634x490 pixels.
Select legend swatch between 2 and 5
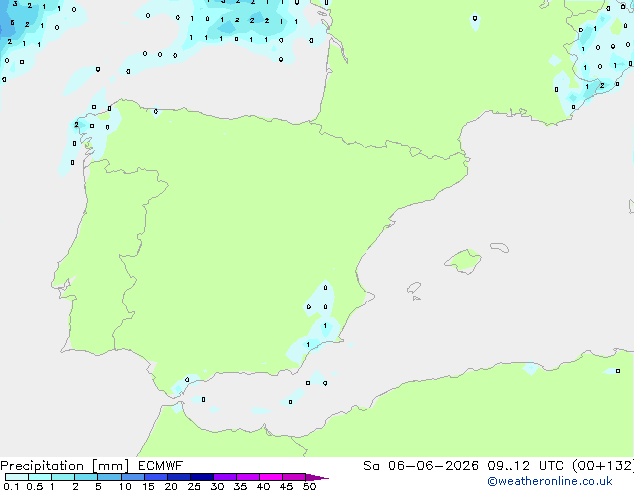tap(86, 477)
